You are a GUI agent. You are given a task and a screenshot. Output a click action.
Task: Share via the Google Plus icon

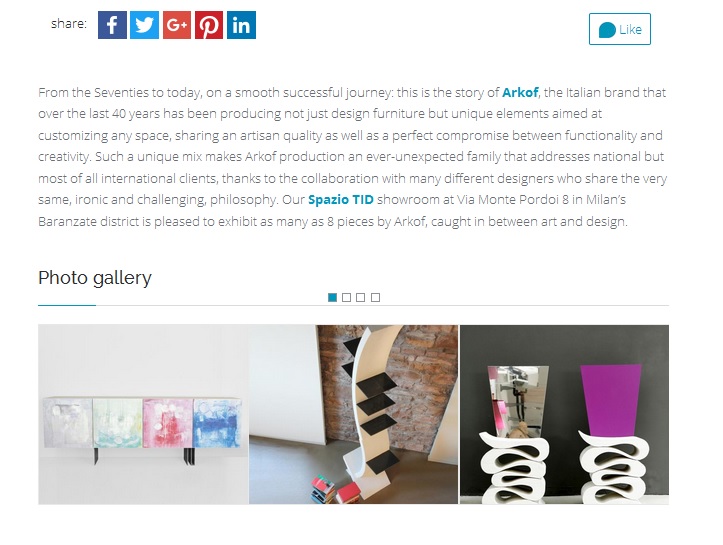tap(177, 25)
